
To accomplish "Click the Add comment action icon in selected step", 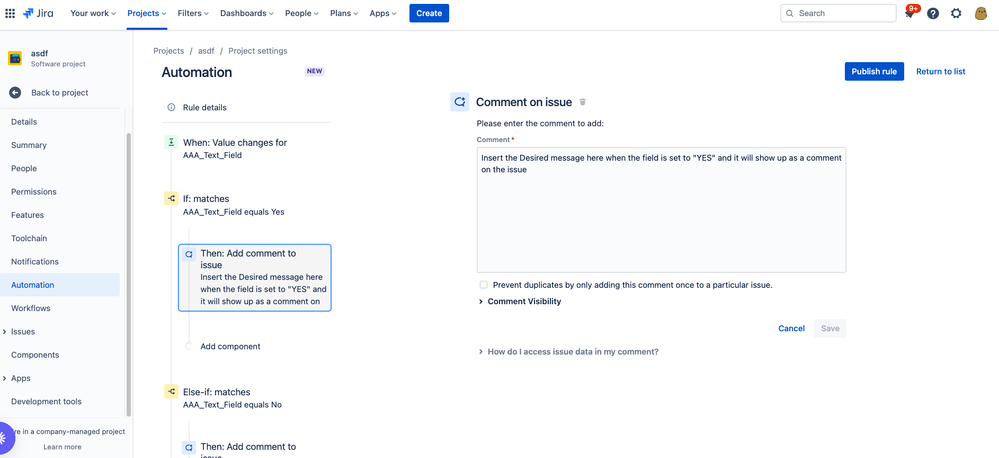I will click(x=189, y=254).
